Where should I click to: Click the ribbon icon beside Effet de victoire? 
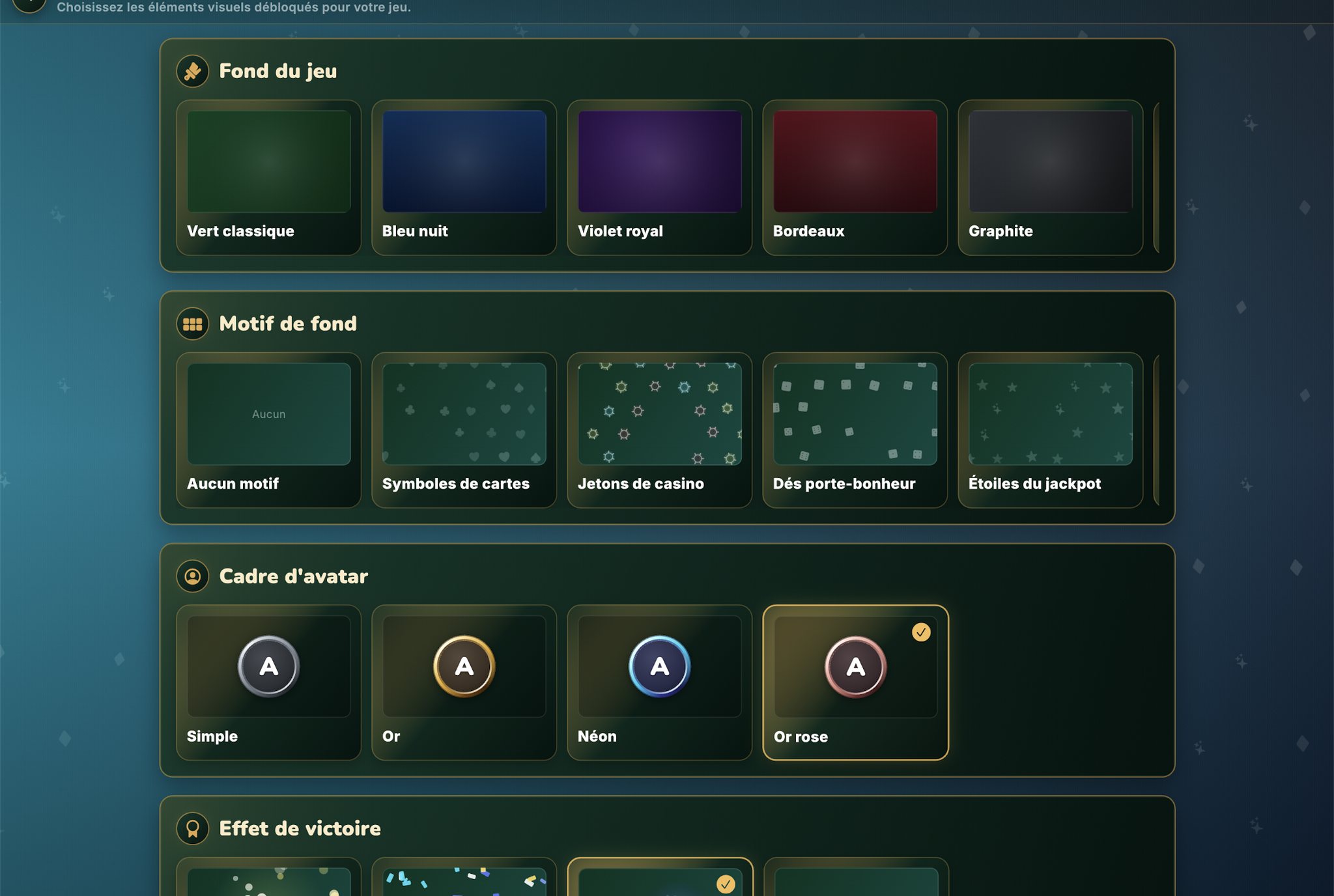[193, 828]
